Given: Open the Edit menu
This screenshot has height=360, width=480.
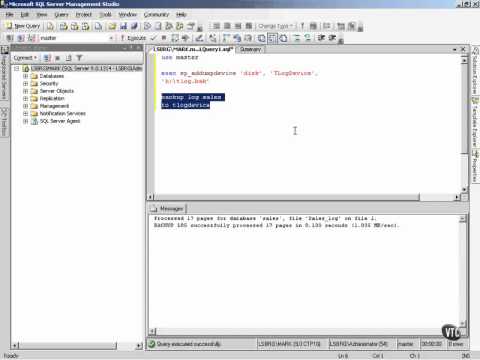Looking at the screenshot, I should coord(25,15).
